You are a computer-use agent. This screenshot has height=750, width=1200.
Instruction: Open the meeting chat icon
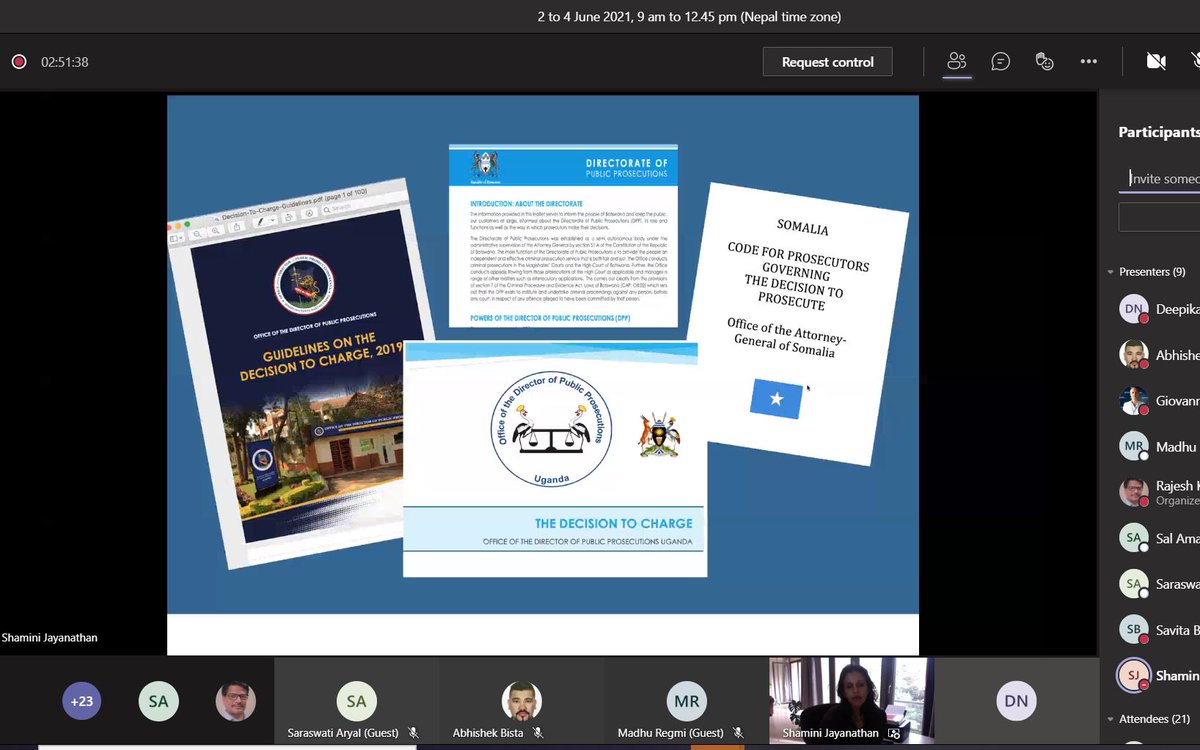tap(1000, 62)
